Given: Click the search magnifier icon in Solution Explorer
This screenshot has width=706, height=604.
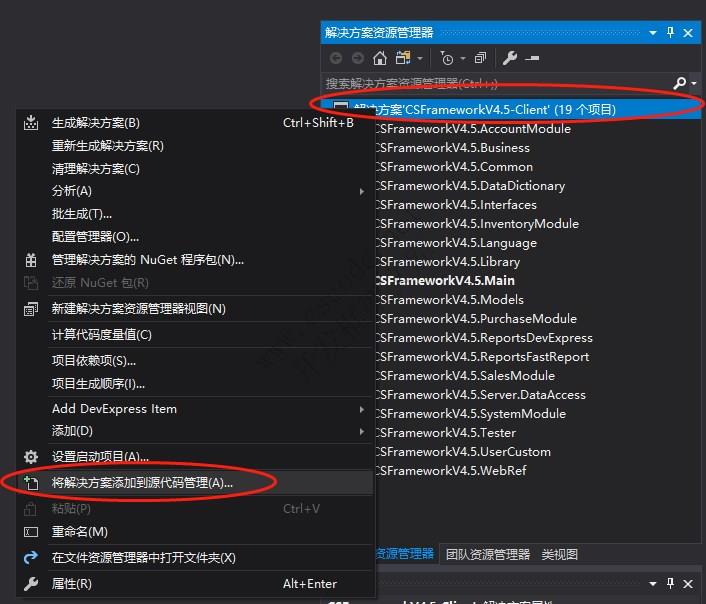Looking at the screenshot, I should pos(680,83).
